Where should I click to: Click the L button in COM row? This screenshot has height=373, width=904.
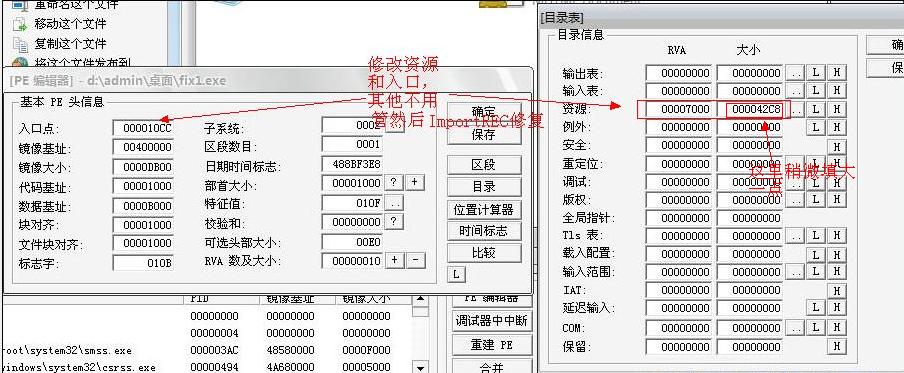click(815, 328)
